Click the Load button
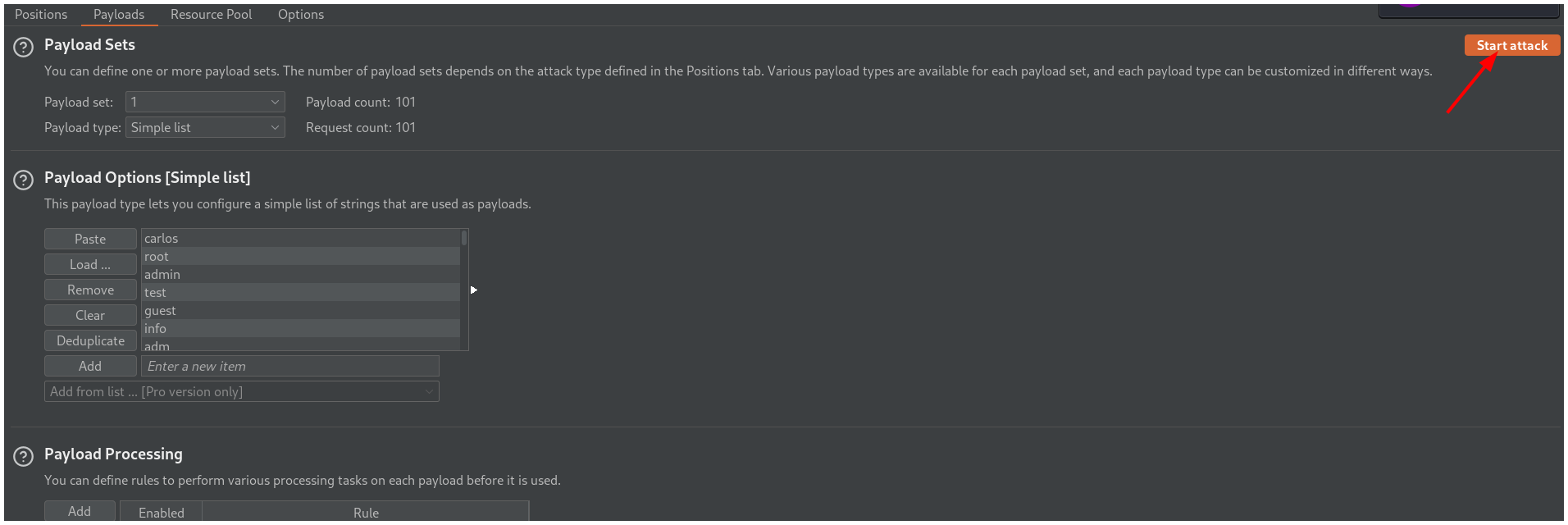Screen dimensions: 1568x525 point(90,264)
